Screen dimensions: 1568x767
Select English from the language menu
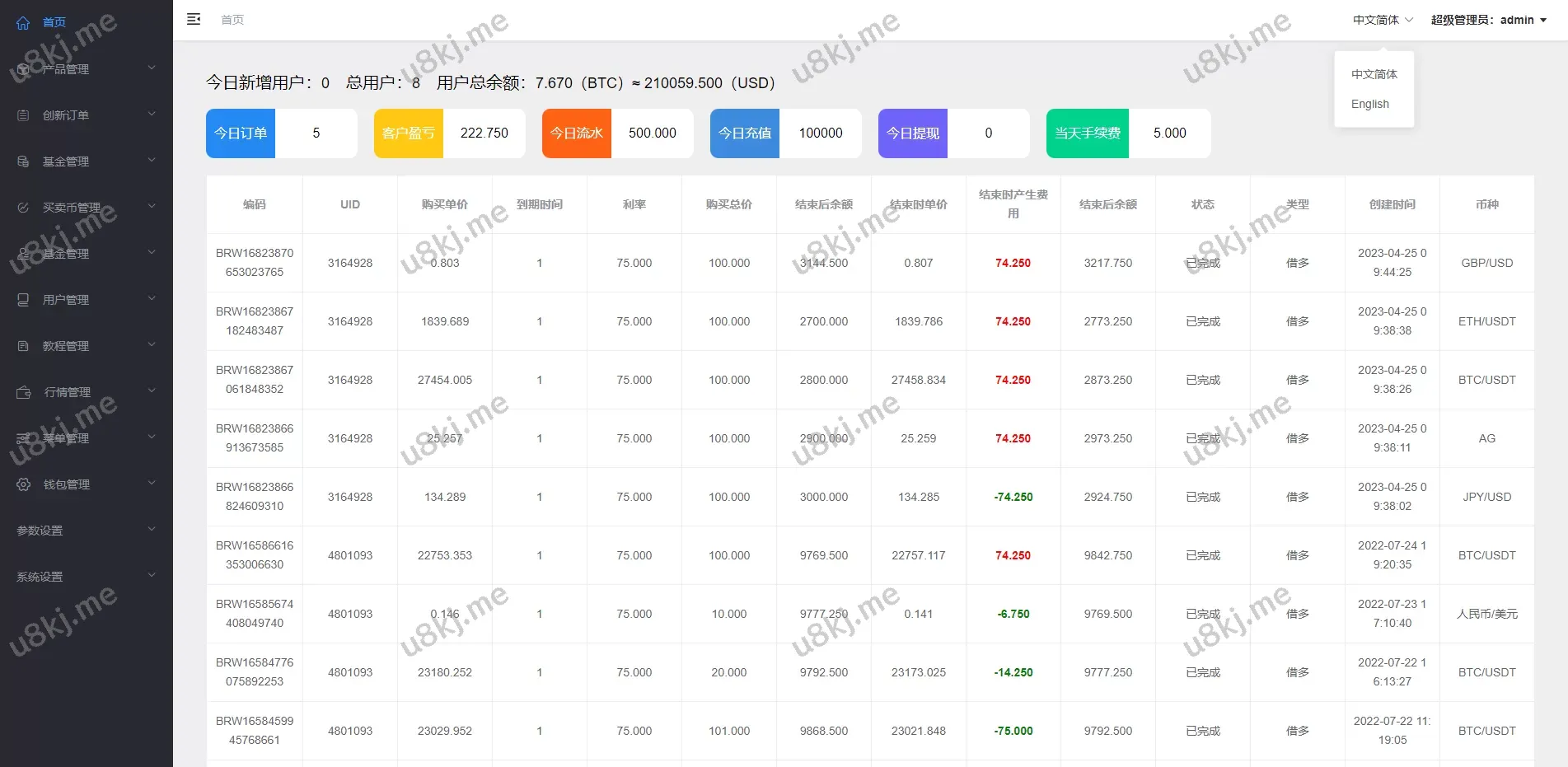pos(1369,104)
